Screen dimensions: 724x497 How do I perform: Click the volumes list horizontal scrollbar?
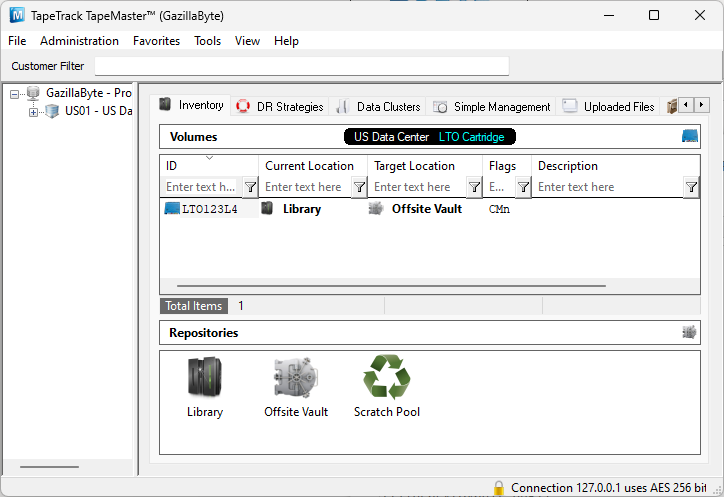pos(392,286)
